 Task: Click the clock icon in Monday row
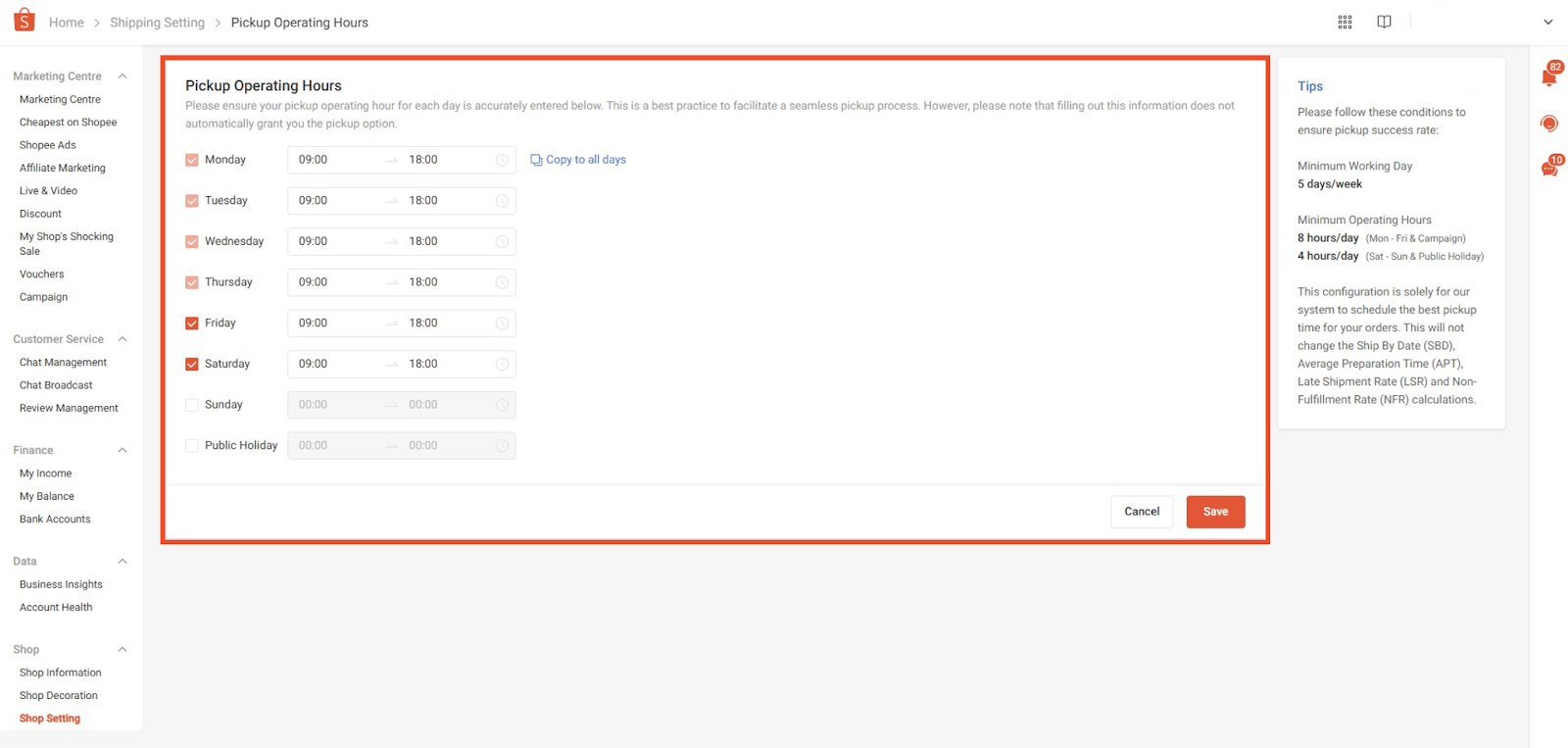point(502,160)
